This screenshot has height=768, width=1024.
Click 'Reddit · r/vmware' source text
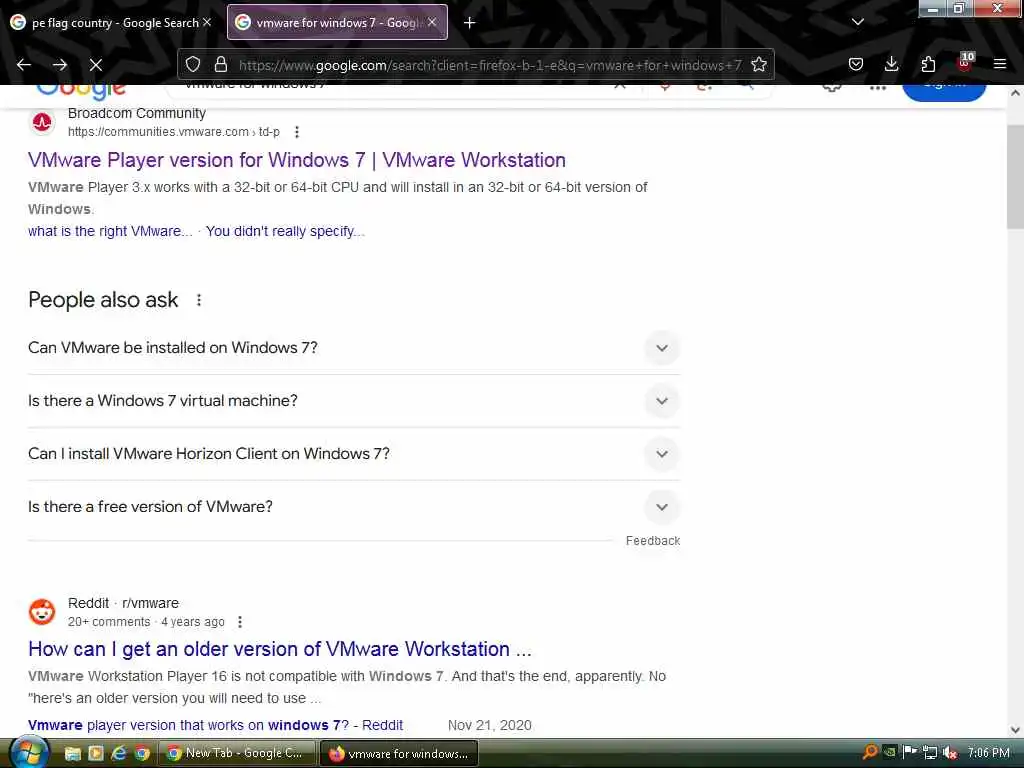(123, 603)
